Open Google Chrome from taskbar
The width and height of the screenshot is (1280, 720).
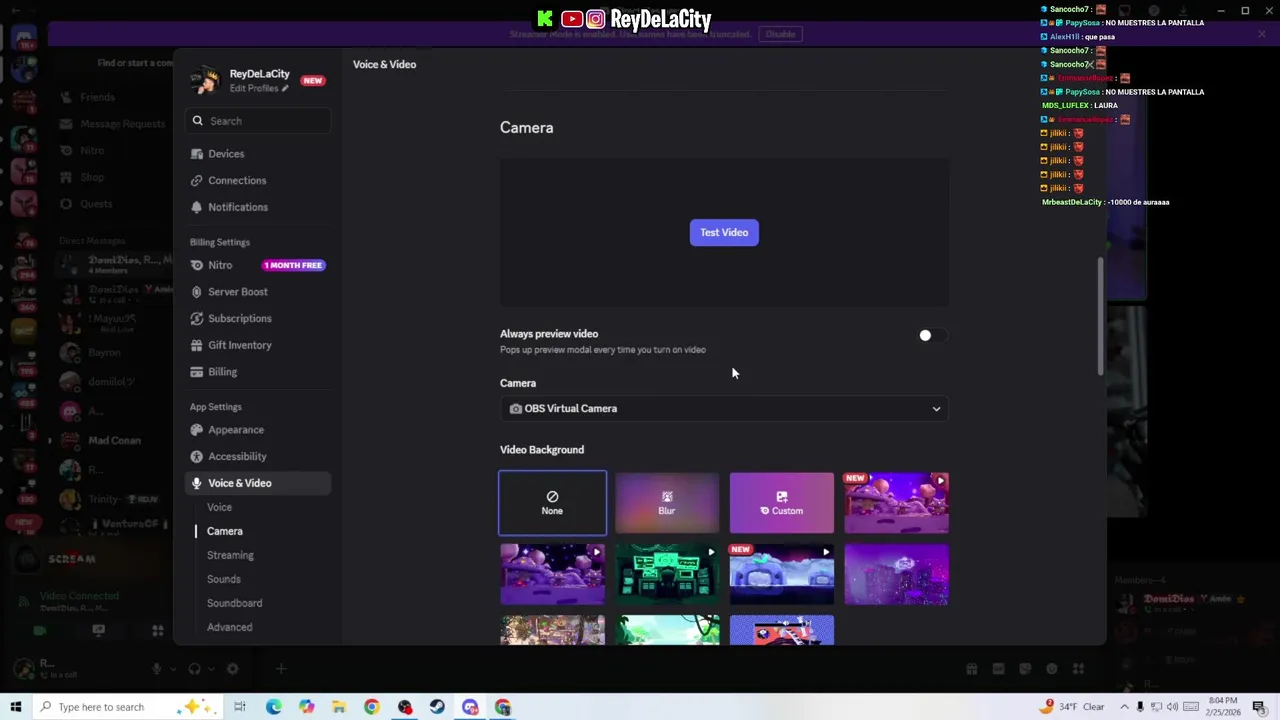372,707
